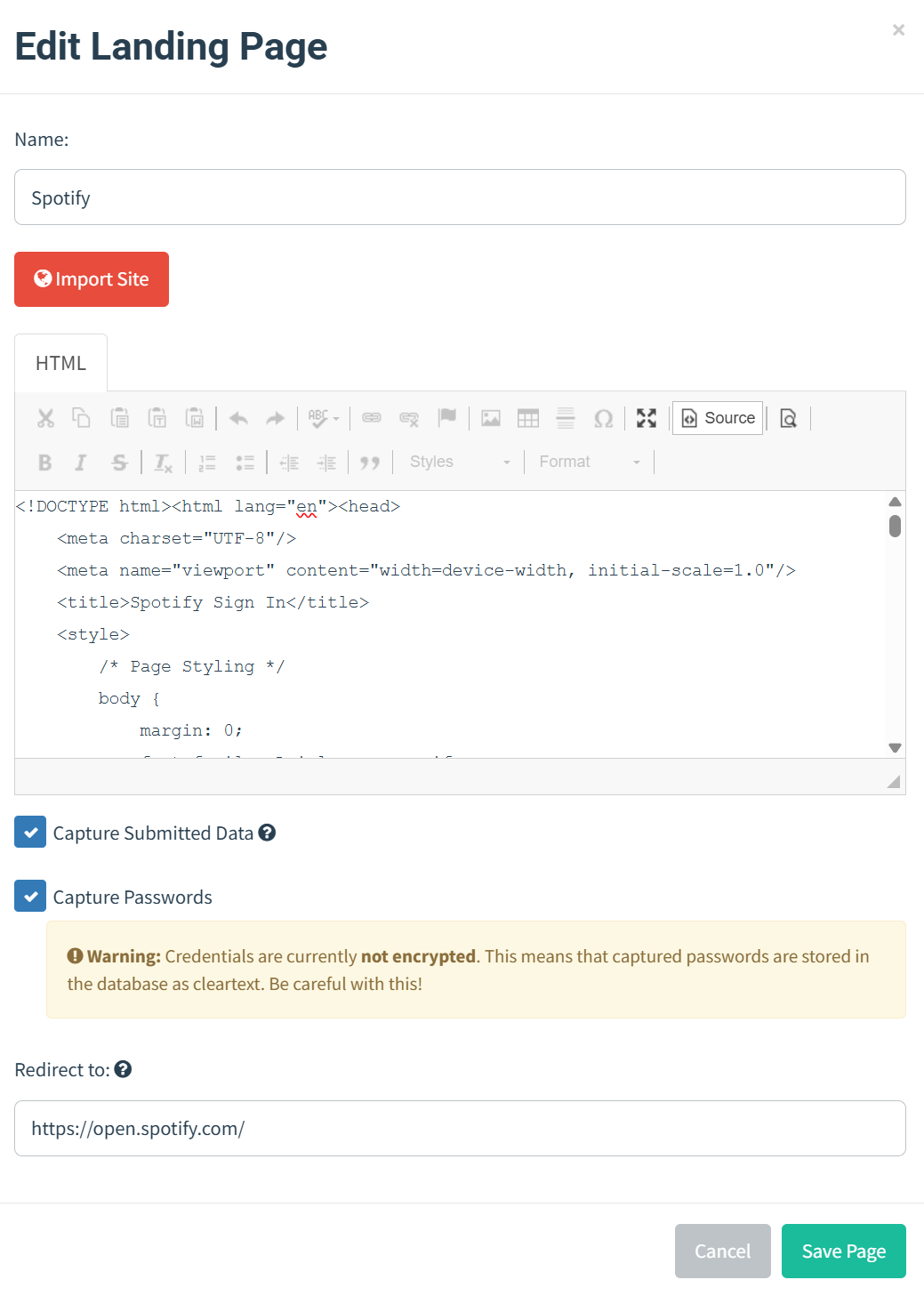This screenshot has width=924, height=1296.
Task: Insert special character with Omega icon
Action: [x=603, y=418]
